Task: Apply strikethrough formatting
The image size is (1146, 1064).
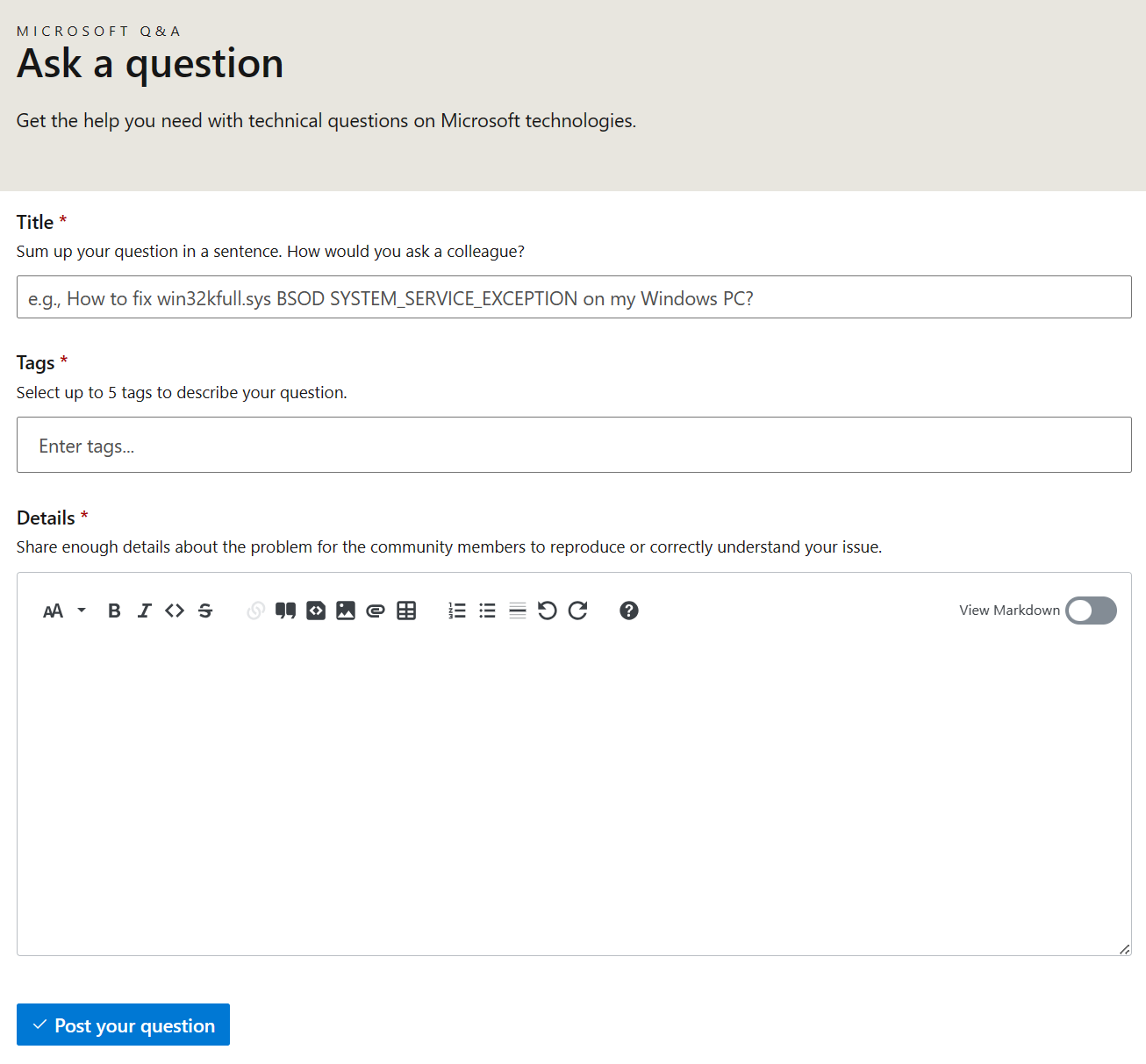Action: (x=204, y=611)
